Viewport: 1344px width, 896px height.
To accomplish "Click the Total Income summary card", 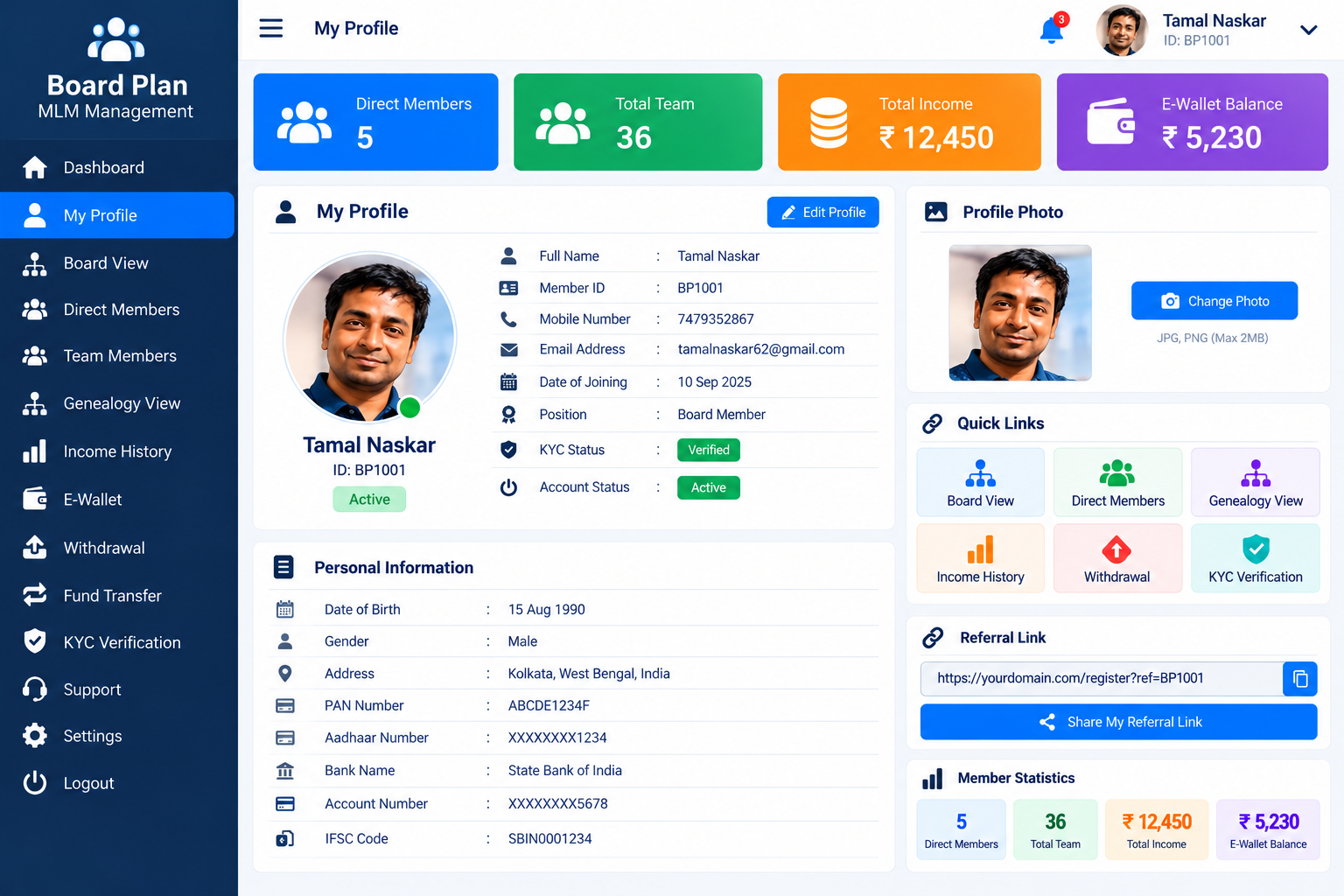I will point(909,122).
